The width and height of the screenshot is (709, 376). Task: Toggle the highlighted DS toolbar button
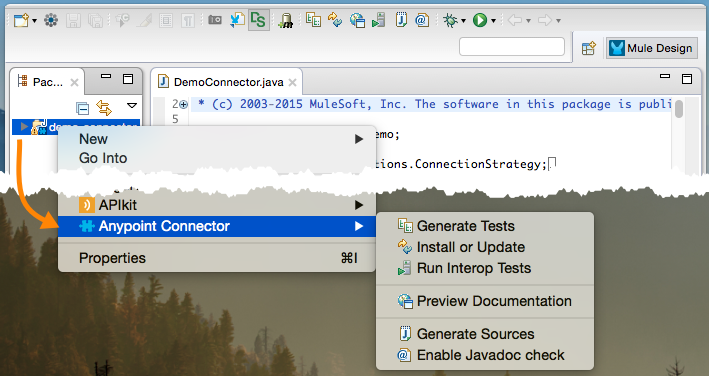click(x=259, y=20)
